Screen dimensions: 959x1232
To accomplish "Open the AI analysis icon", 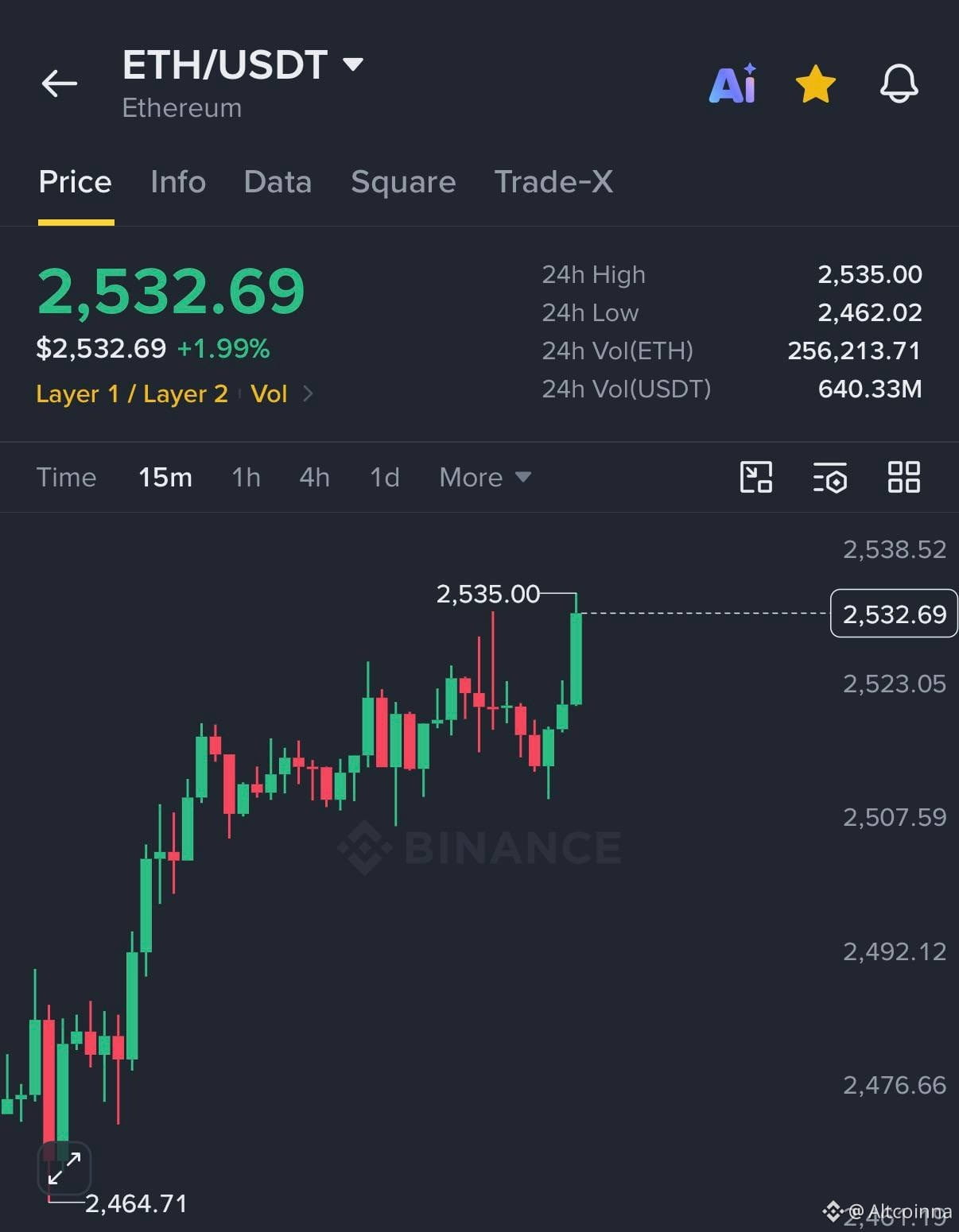I will [732, 83].
